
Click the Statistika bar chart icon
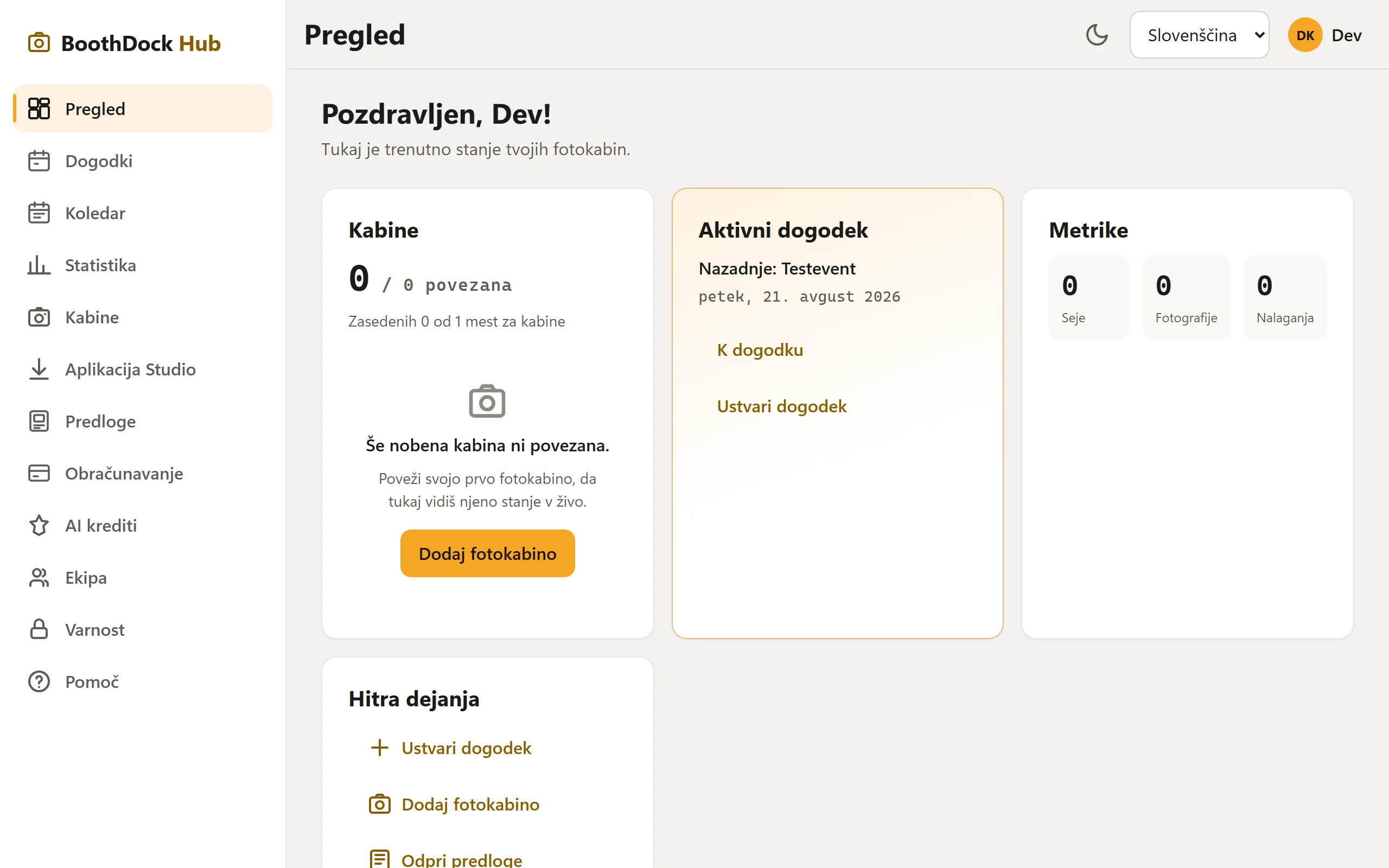pyautogui.click(x=39, y=265)
